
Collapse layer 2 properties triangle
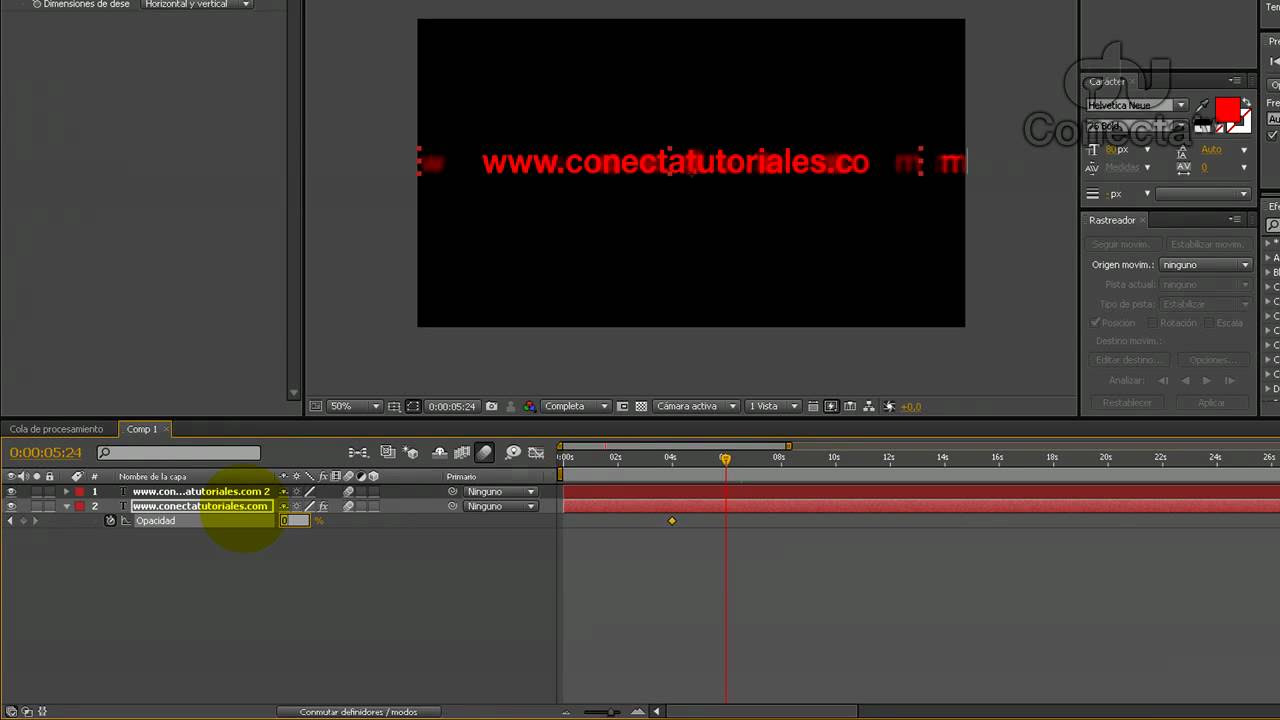(67, 506)
